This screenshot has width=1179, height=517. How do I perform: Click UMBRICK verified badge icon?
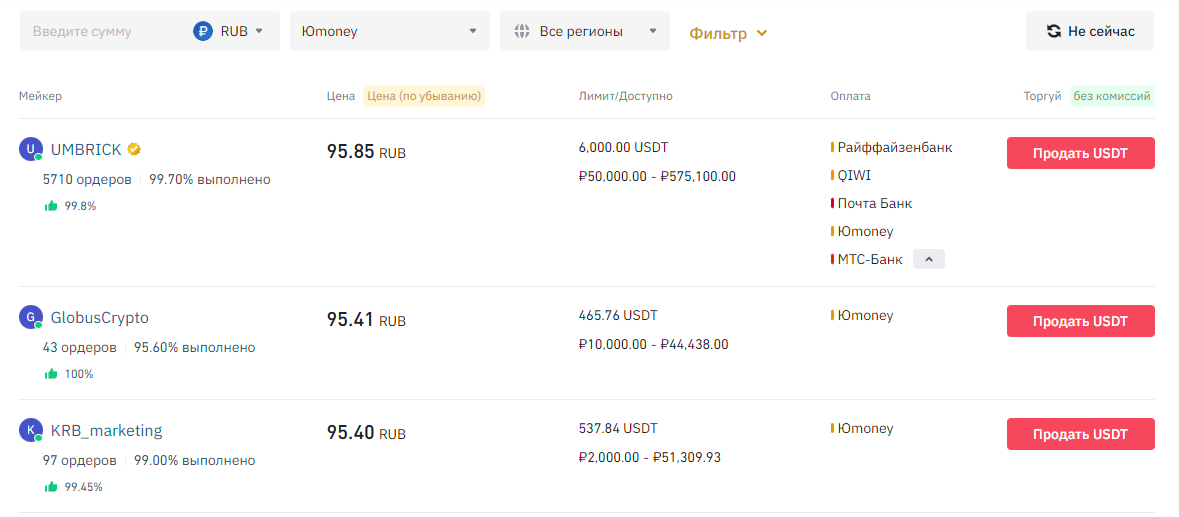click(x=133, y=150)
